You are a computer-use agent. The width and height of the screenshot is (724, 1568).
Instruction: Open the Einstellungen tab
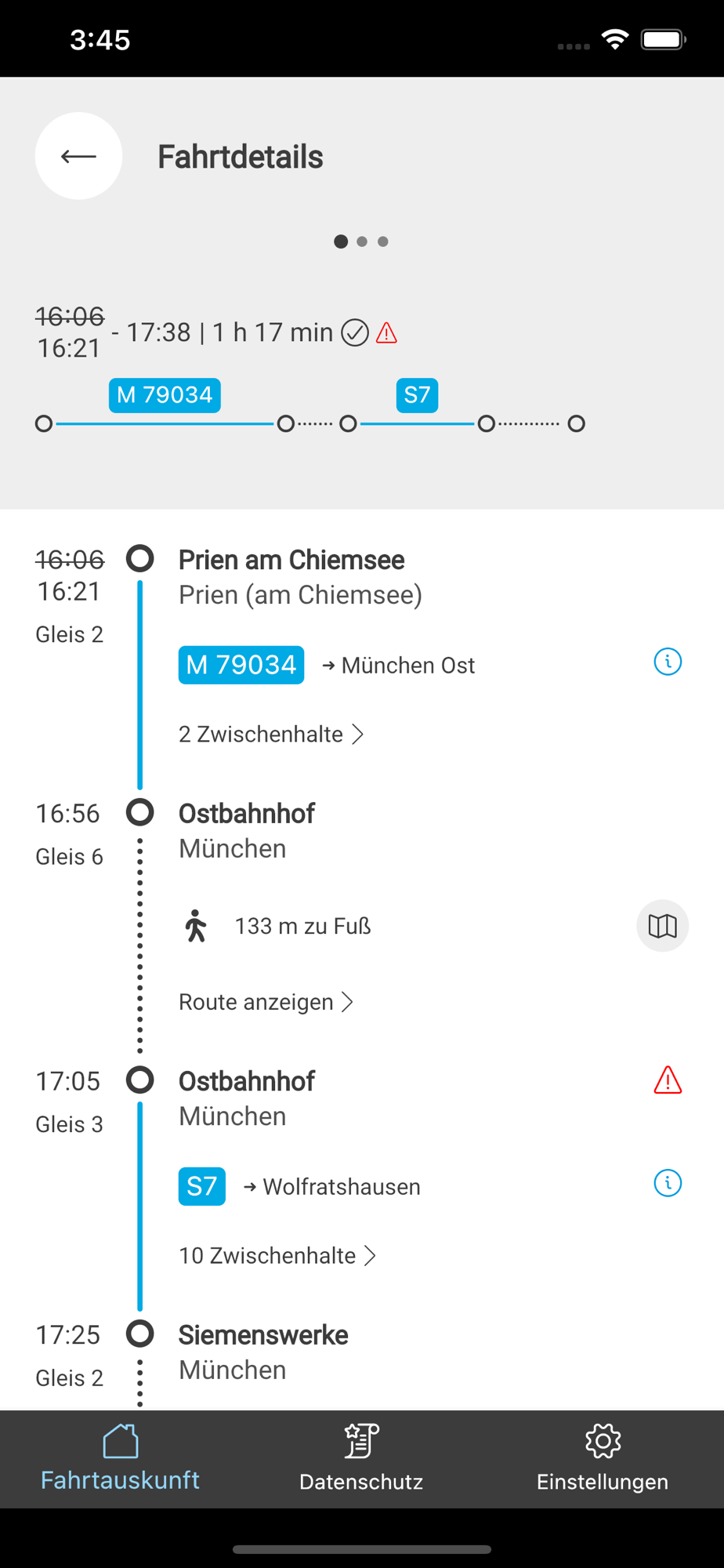coord(602,1458)
